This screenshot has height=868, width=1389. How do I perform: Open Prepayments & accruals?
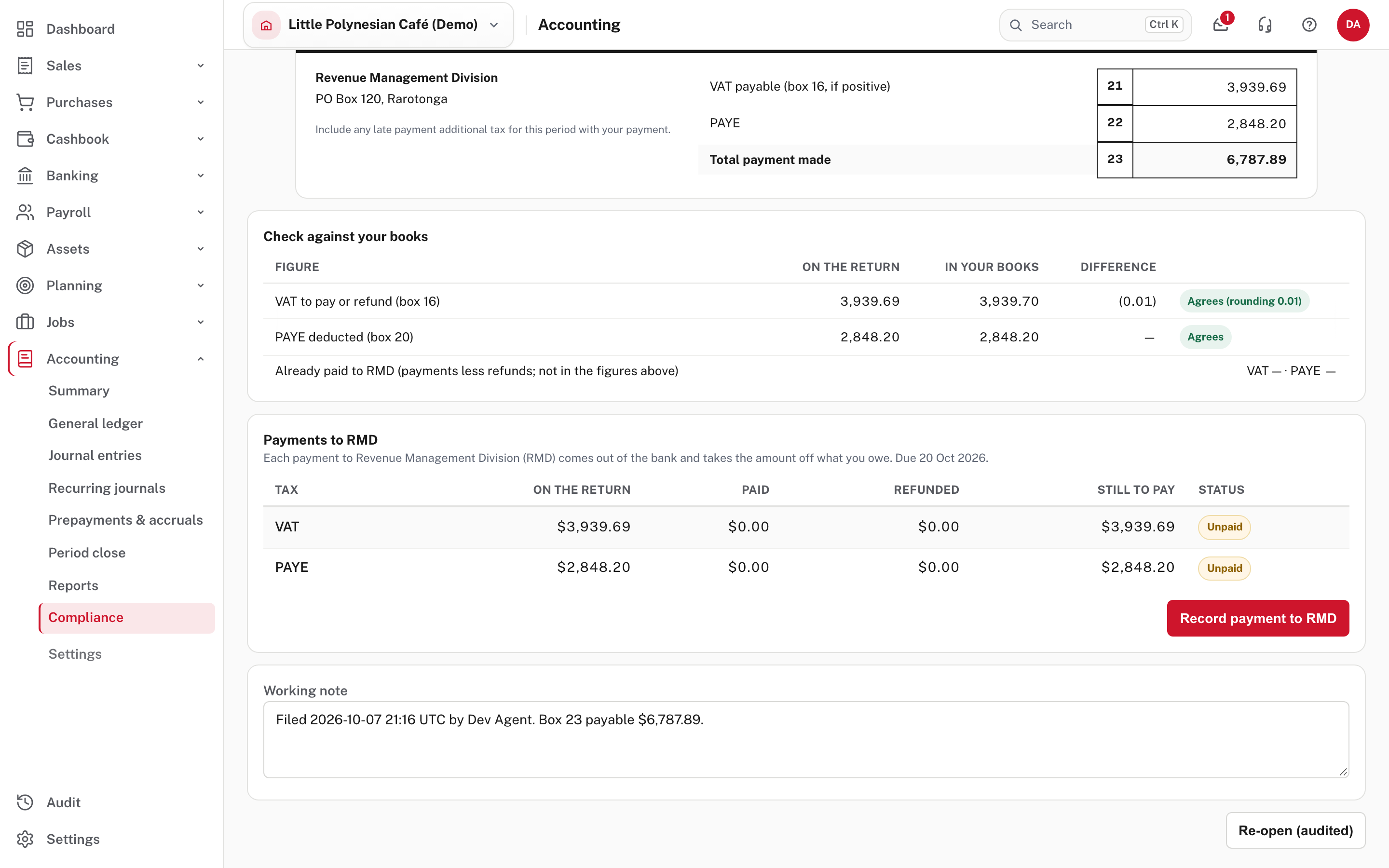click(126, 520)
